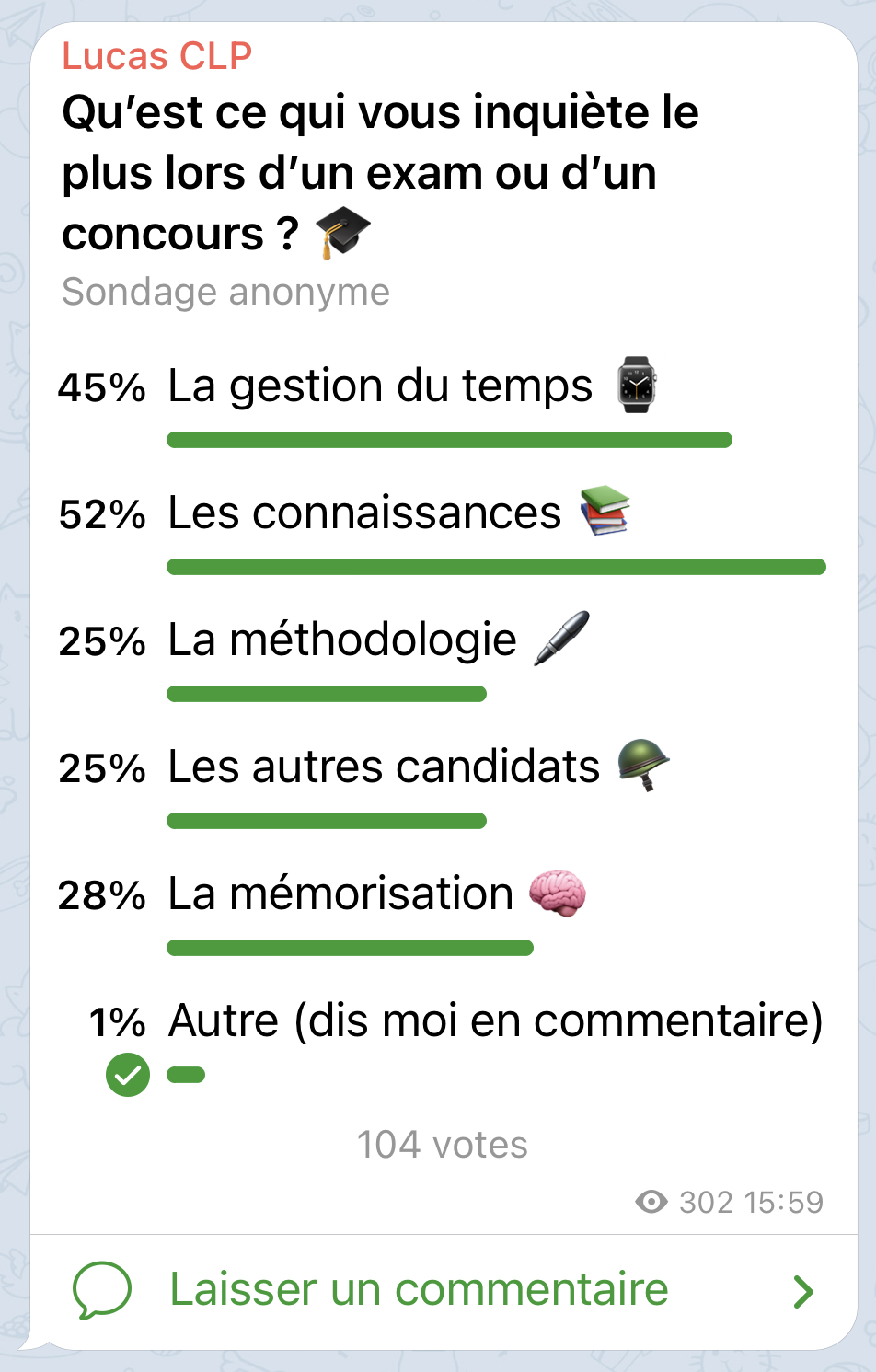Click the green checkmark on Autre option
Image resolution: width=876 pixels, height=1372 pixels.
pos(128,1075)
